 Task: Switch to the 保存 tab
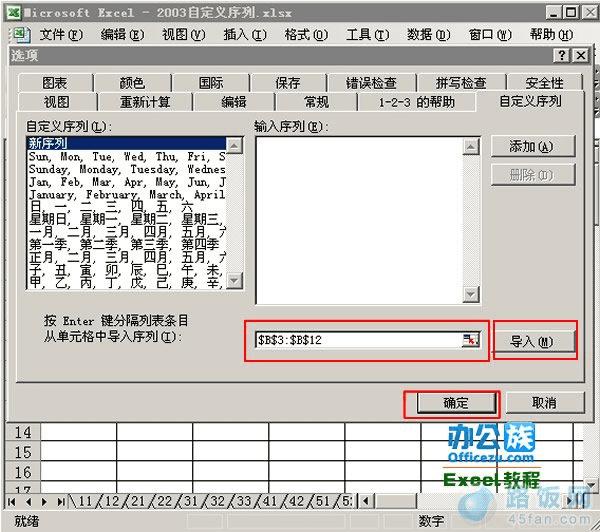pyautogui.click(x=288, y=83)
